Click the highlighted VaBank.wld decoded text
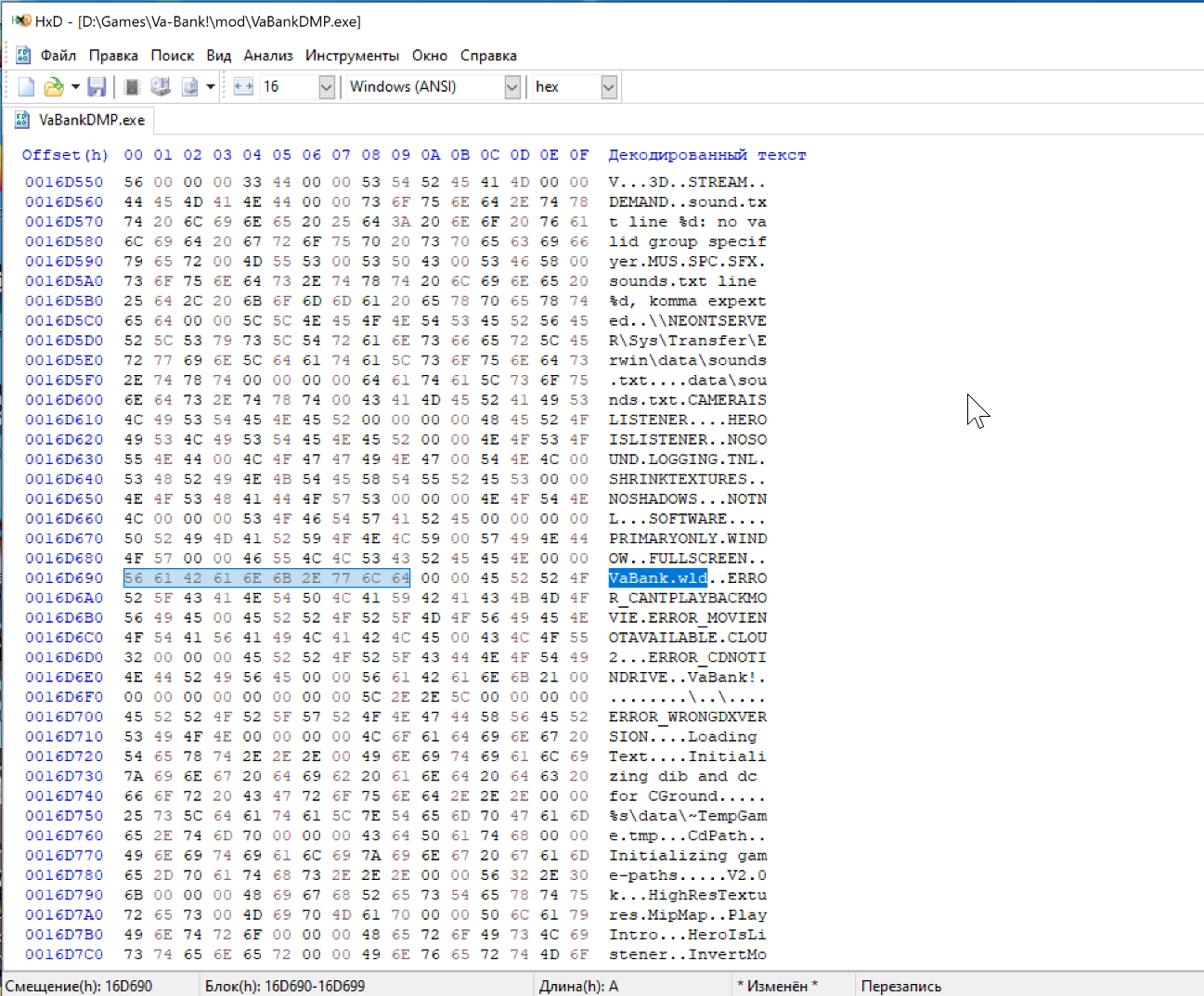The height and width of the screenshot is (996, 1204). [657, 578]
